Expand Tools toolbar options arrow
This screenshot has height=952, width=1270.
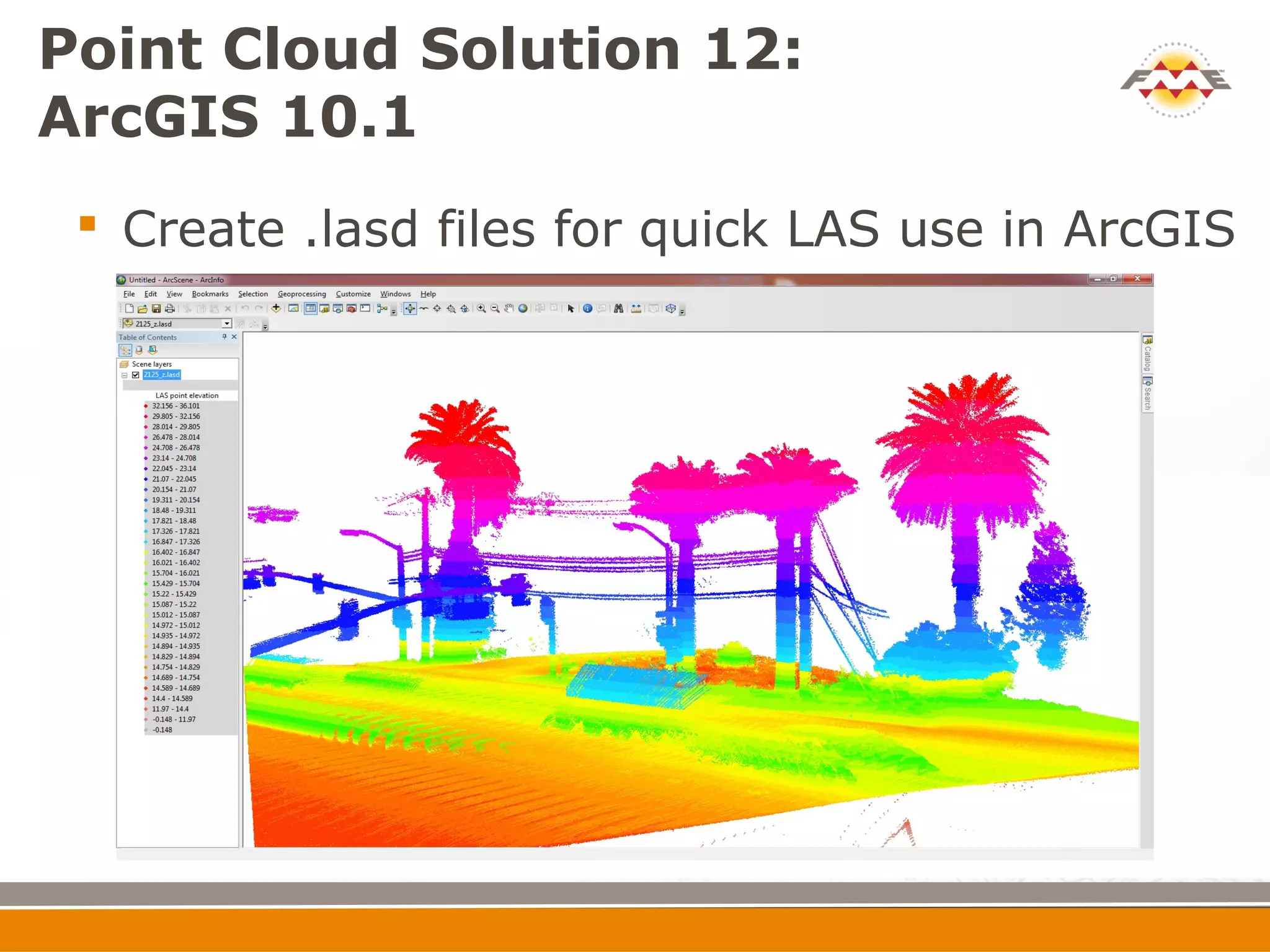[682, 312]
